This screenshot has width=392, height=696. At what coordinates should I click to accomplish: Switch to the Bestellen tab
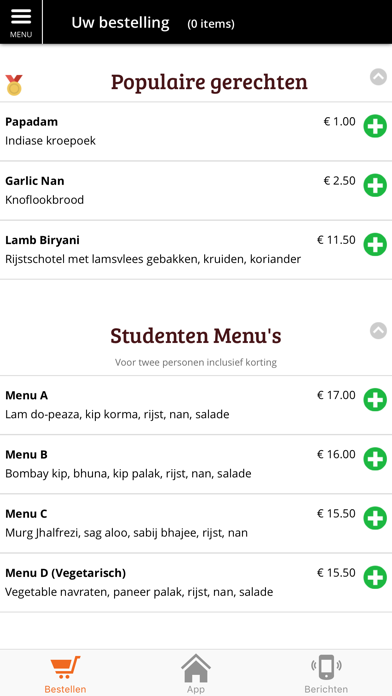pos(65,674)
